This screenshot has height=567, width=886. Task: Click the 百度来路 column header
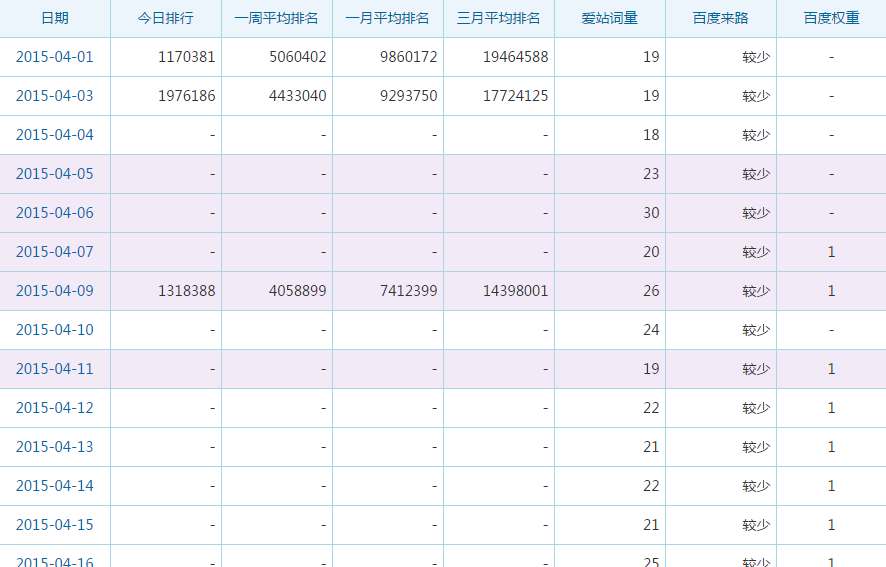(720, 18)
